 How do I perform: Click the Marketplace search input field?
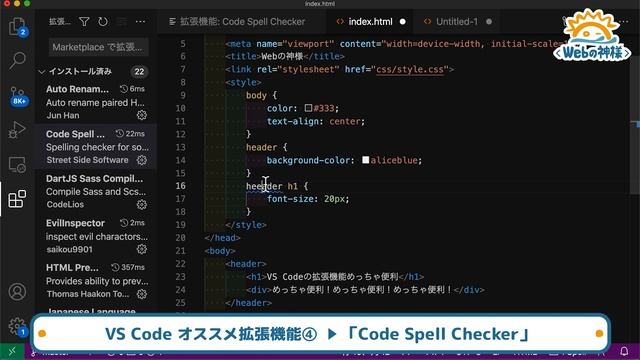[98, 47]
